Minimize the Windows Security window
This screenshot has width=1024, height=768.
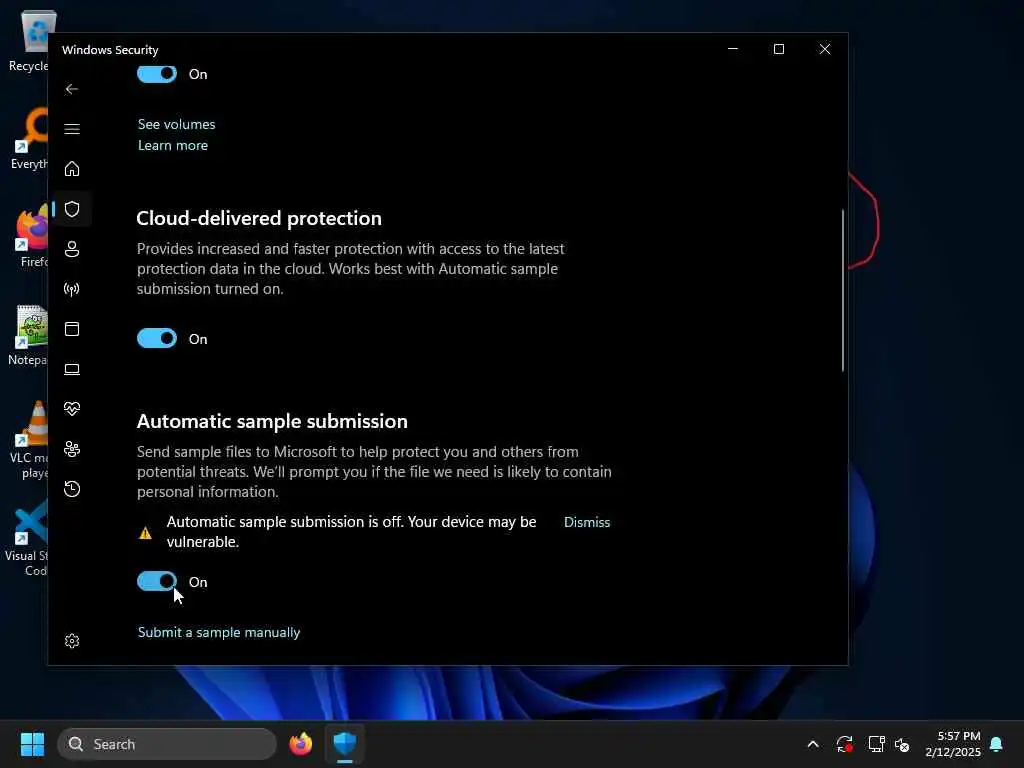733,49
